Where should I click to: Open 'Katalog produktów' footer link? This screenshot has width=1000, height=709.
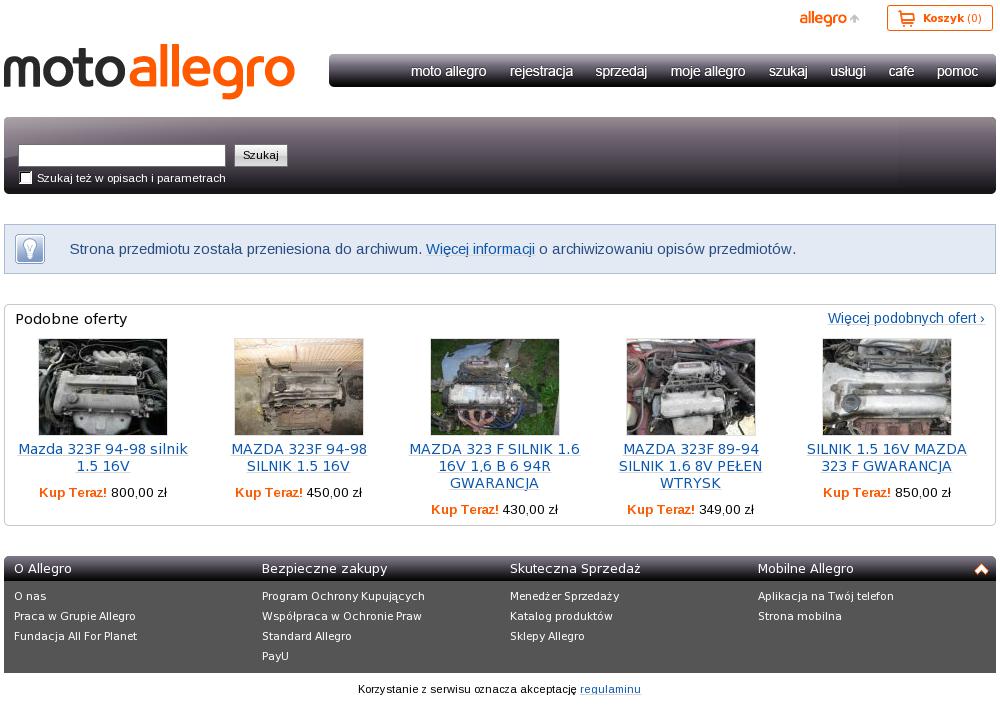coord(561,616)
